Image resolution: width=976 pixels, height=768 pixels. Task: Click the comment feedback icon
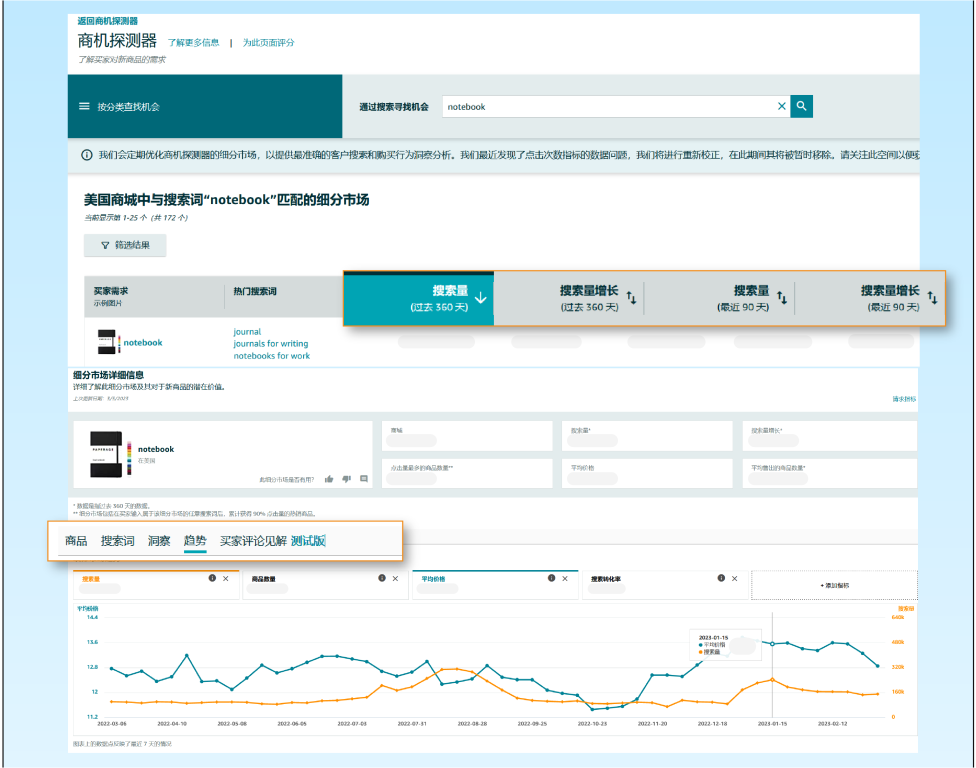364,479
